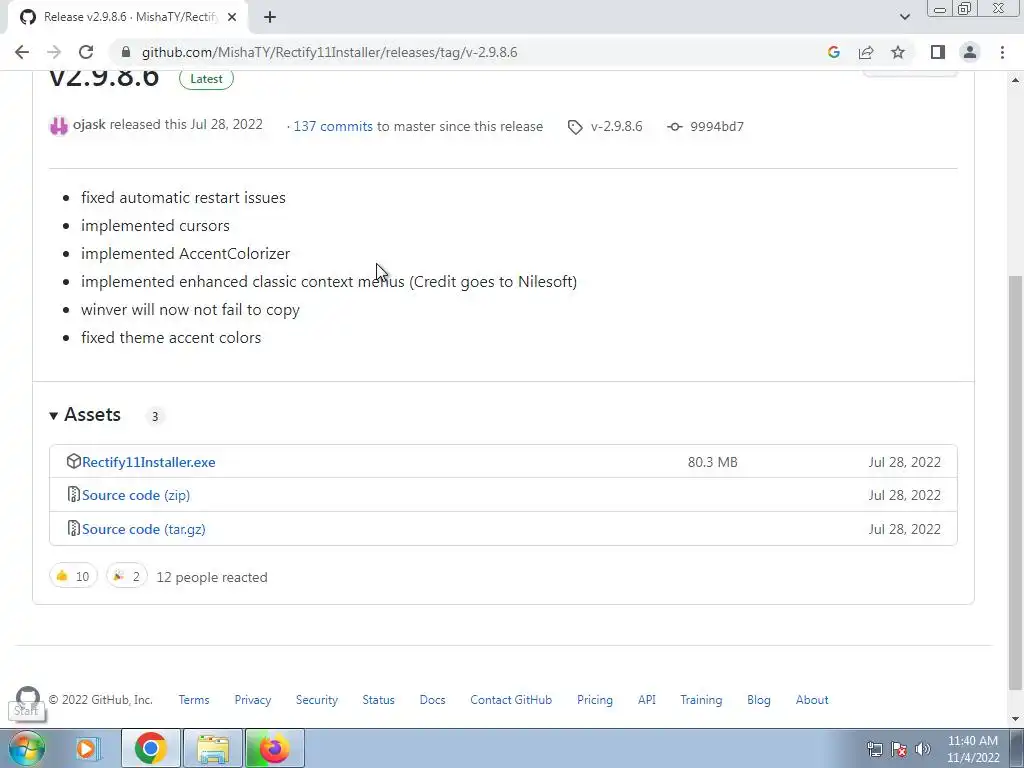Click the volume speaker tray icon
Image resolution: width=1024 pixels, height=768 pixels.
click(923, 749)
